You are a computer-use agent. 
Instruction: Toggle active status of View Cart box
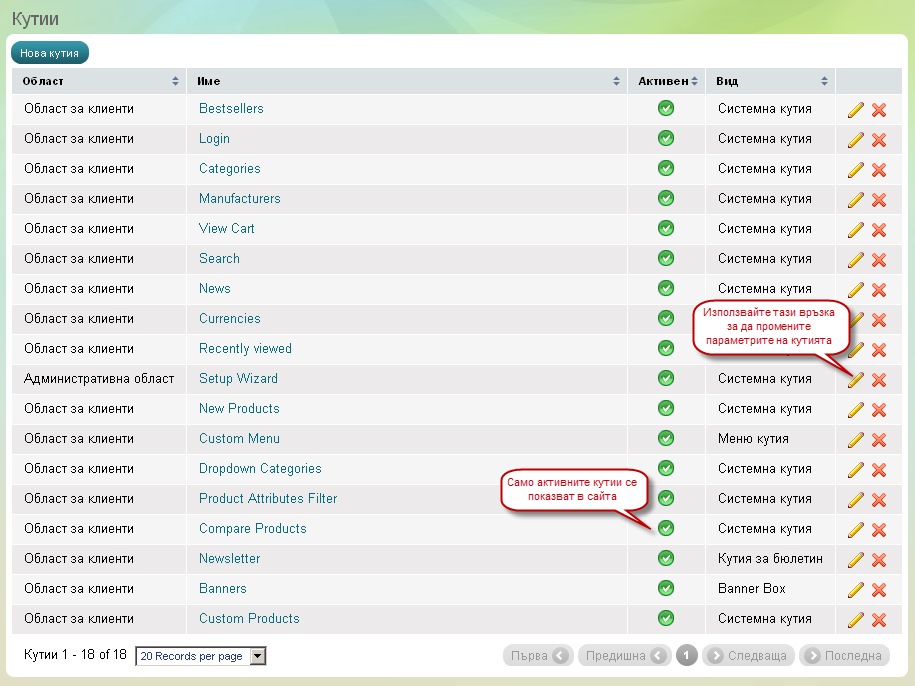pos(666,229)
